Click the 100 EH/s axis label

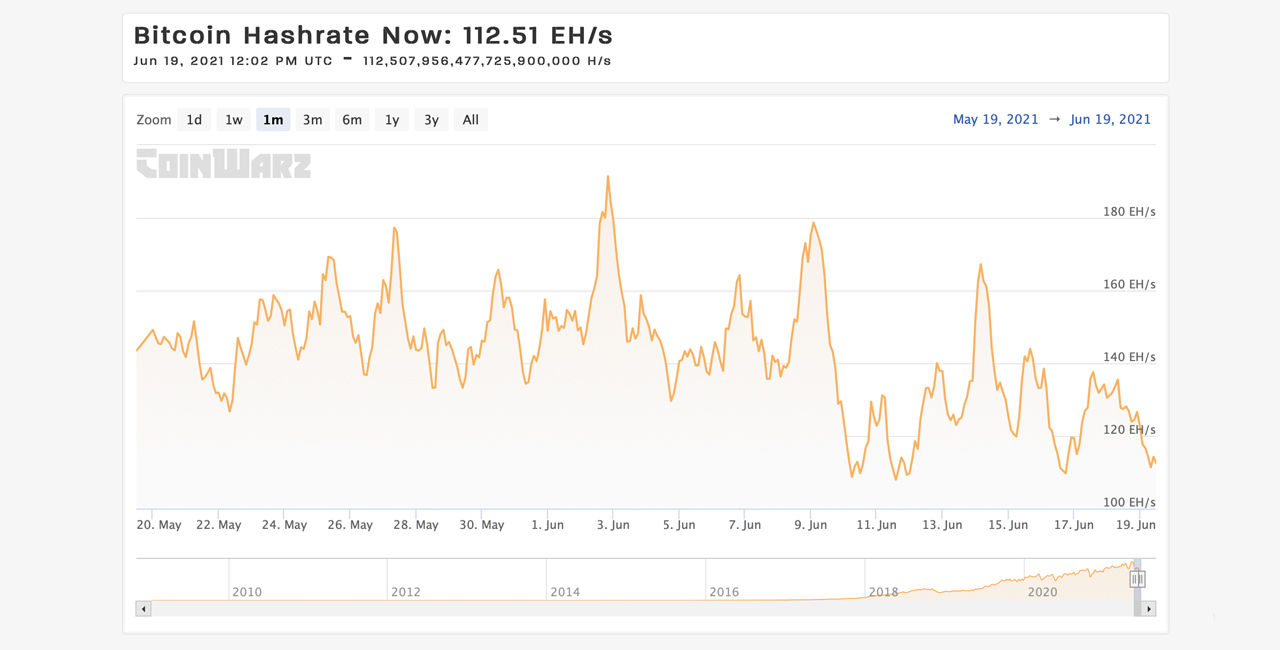click(1129, 502)
